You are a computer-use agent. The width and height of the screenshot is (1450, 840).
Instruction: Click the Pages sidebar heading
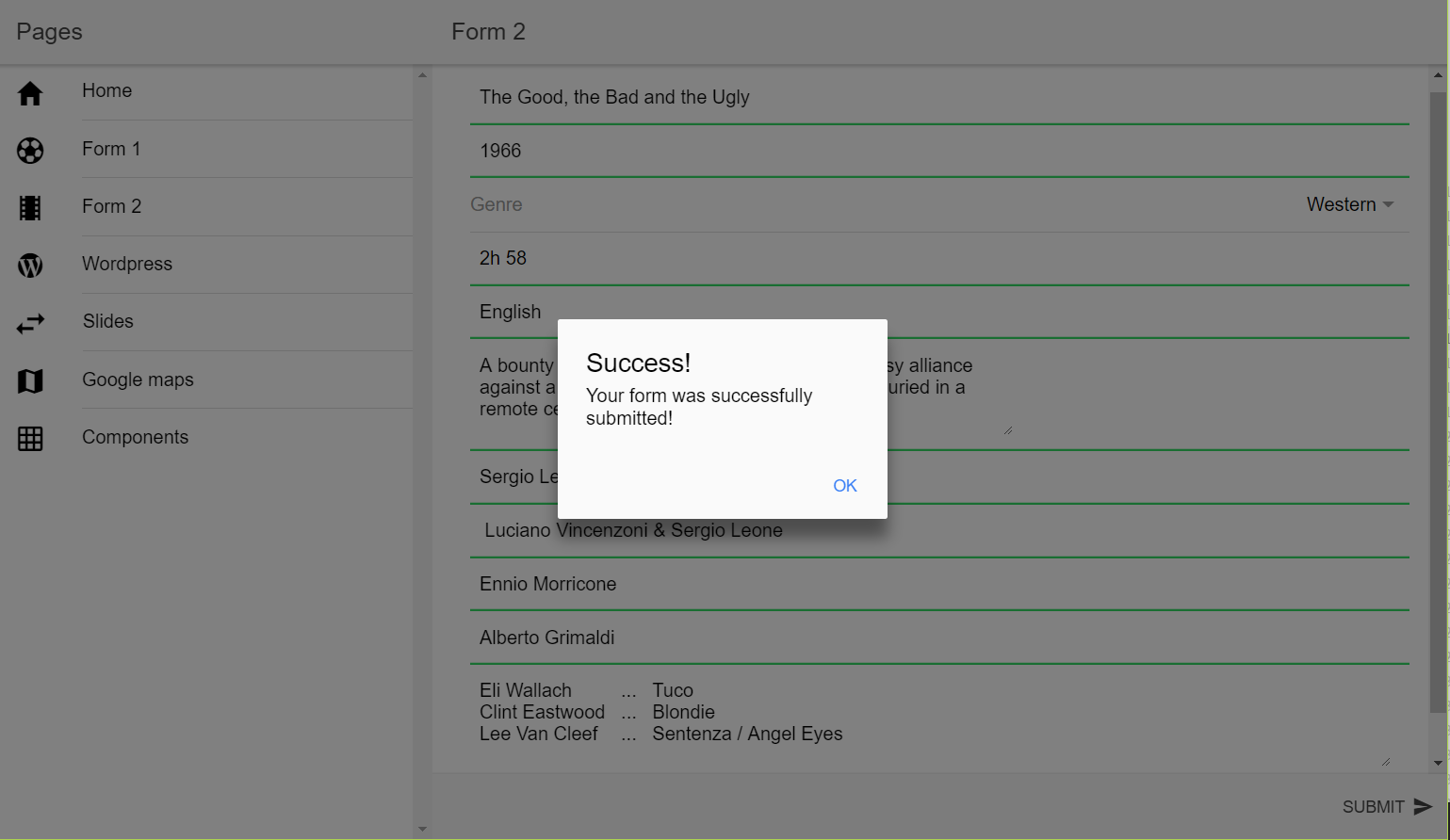(49, 32)
